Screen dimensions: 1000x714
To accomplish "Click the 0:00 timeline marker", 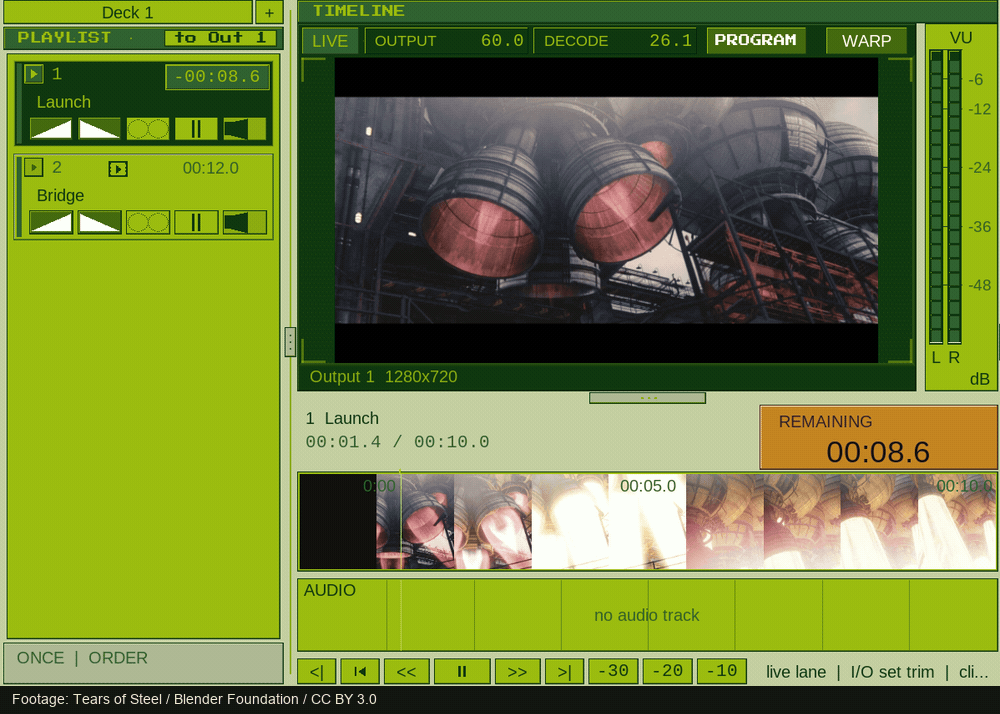I will pyautogui.click(x=379, y=486).
